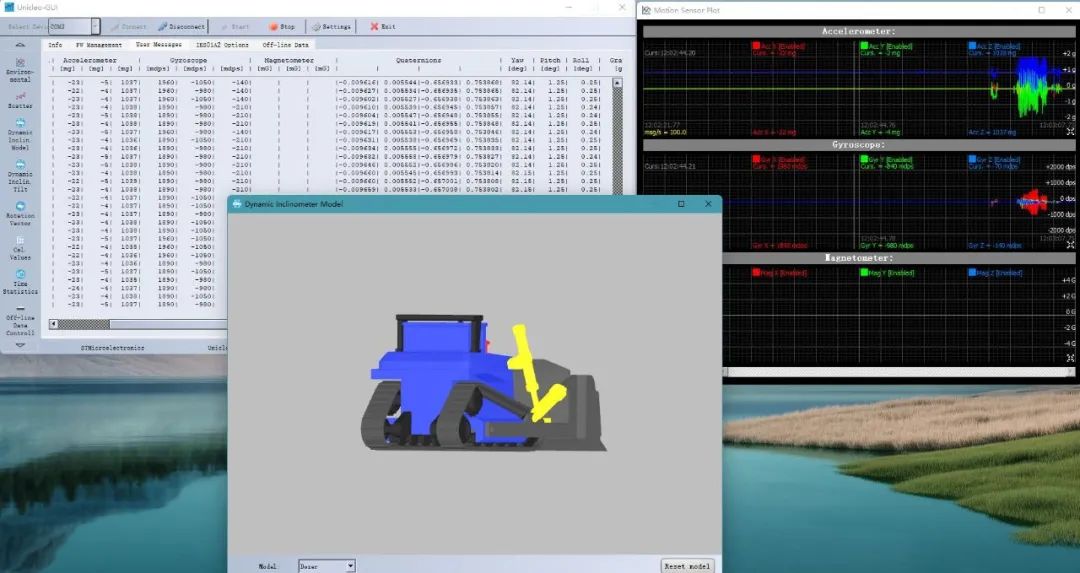The width and height of the screenshot is (1080, 573).
Task: Click the accelerometer plot fit-to-screen icon
Action: tap(1070, 131)
